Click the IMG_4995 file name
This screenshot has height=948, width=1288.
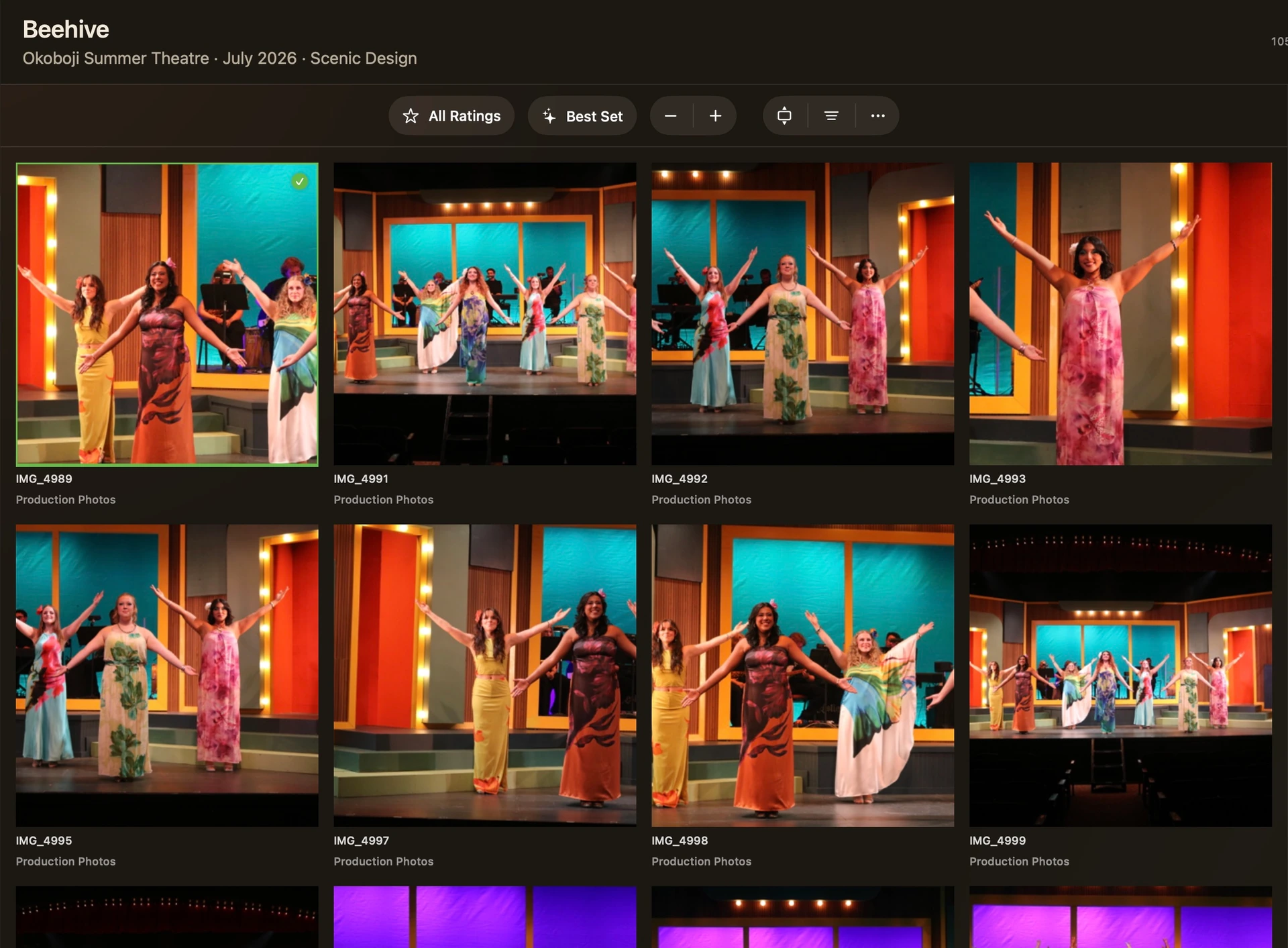[44, 841]
